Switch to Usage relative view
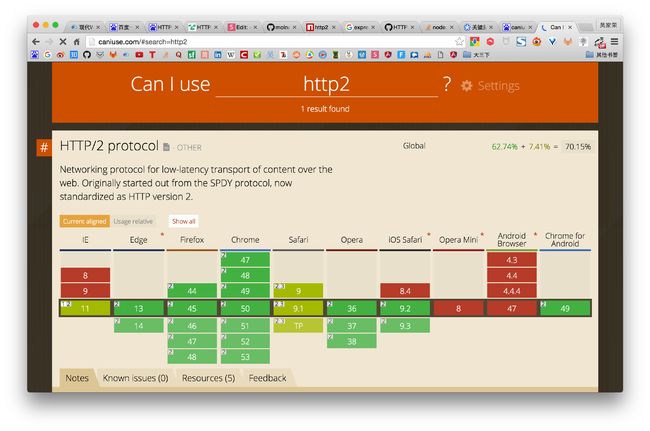650x431 pixels. pos(133,221)
